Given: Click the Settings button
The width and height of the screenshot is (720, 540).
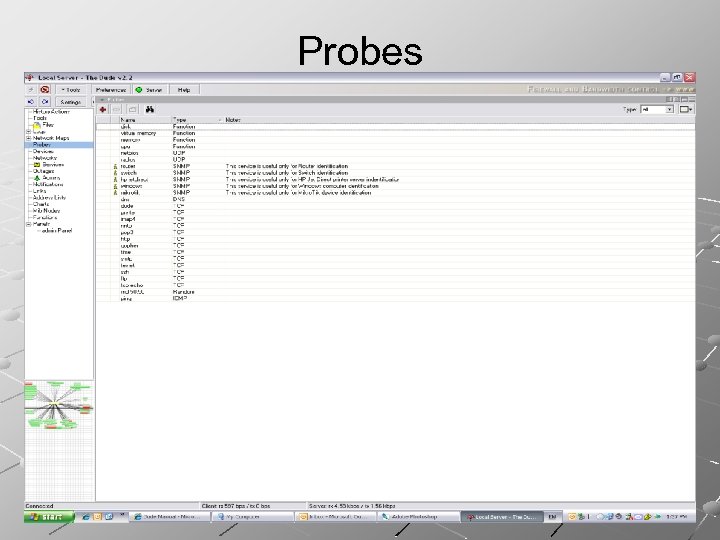Looking at the screenshot, I should pos(71,102).
